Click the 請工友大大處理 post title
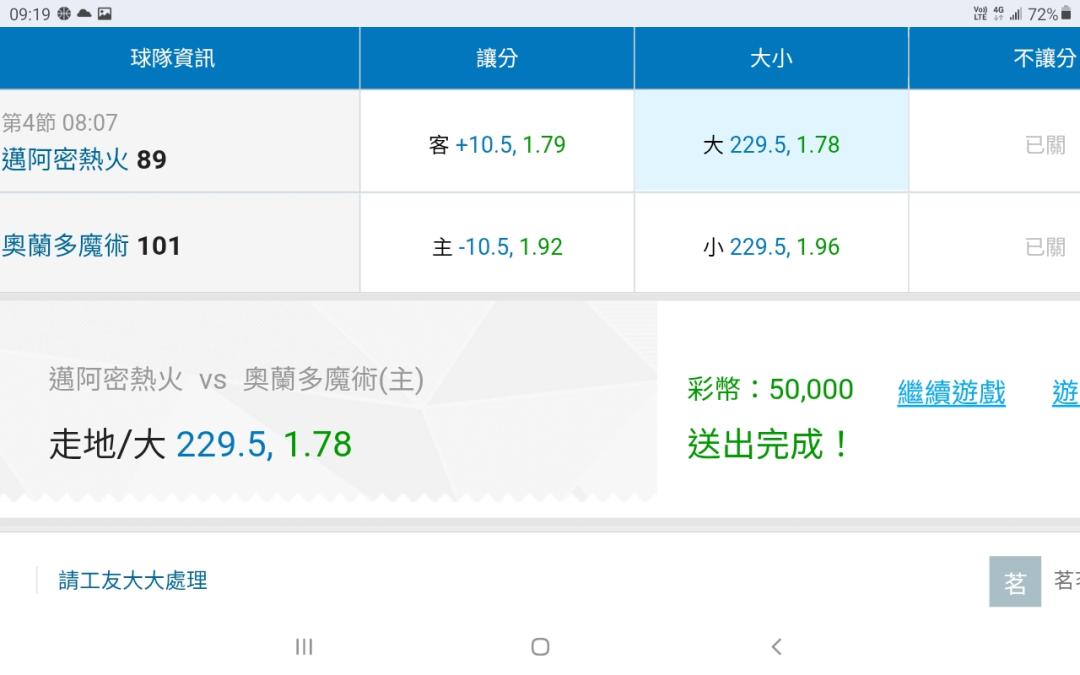This screenshot has width=1080, height=675. point(133,581)
